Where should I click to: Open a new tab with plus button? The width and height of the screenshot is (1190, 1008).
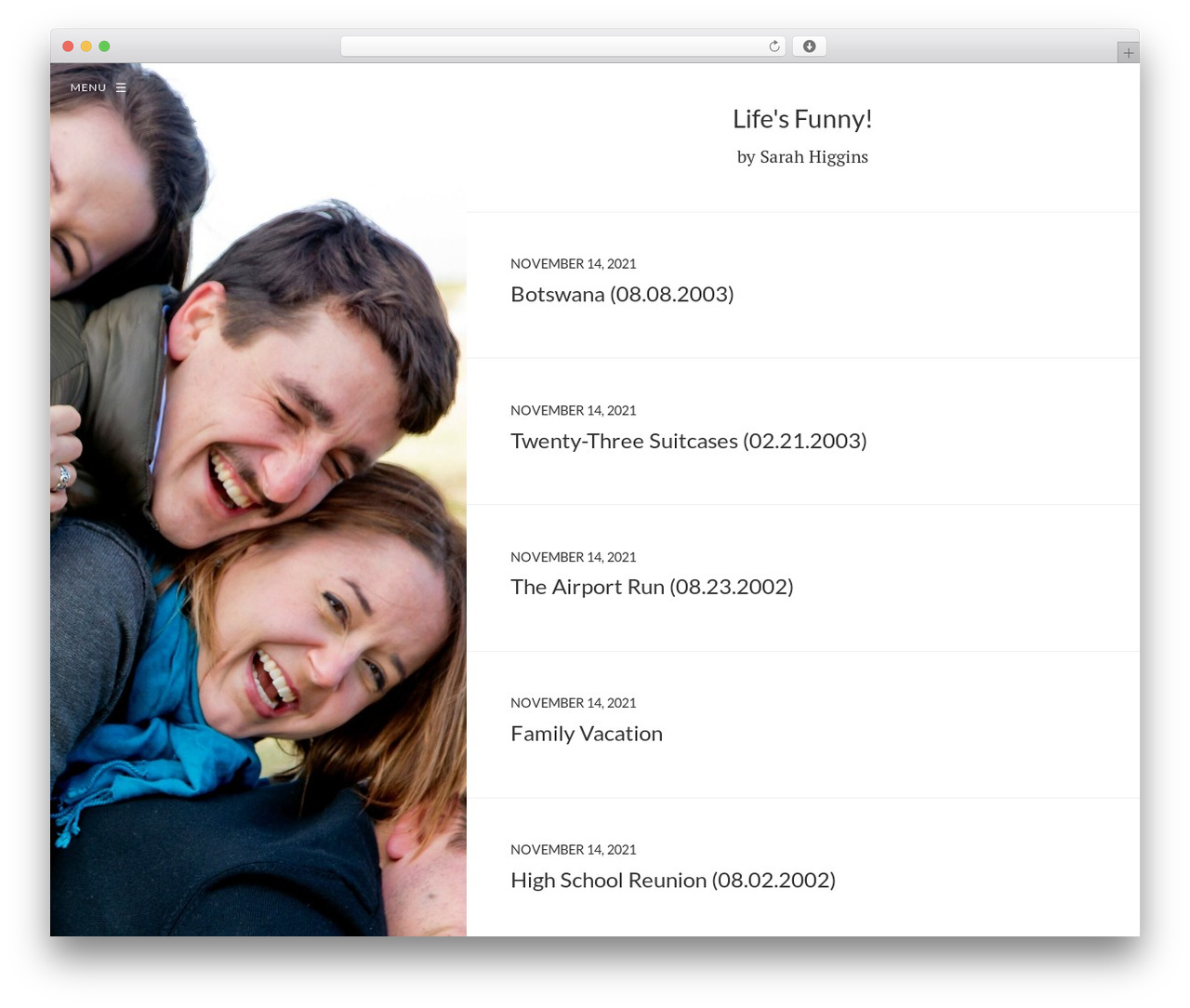tap(1128, 53)
